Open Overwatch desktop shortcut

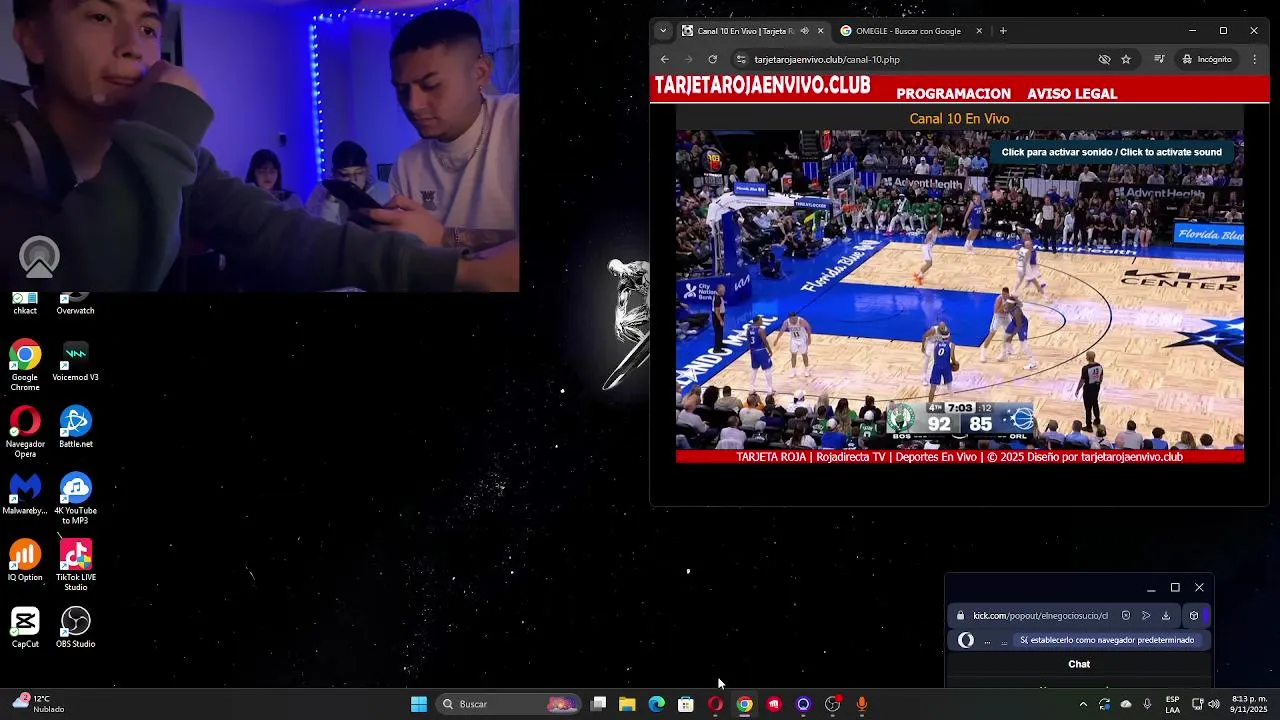click(75, 303)
